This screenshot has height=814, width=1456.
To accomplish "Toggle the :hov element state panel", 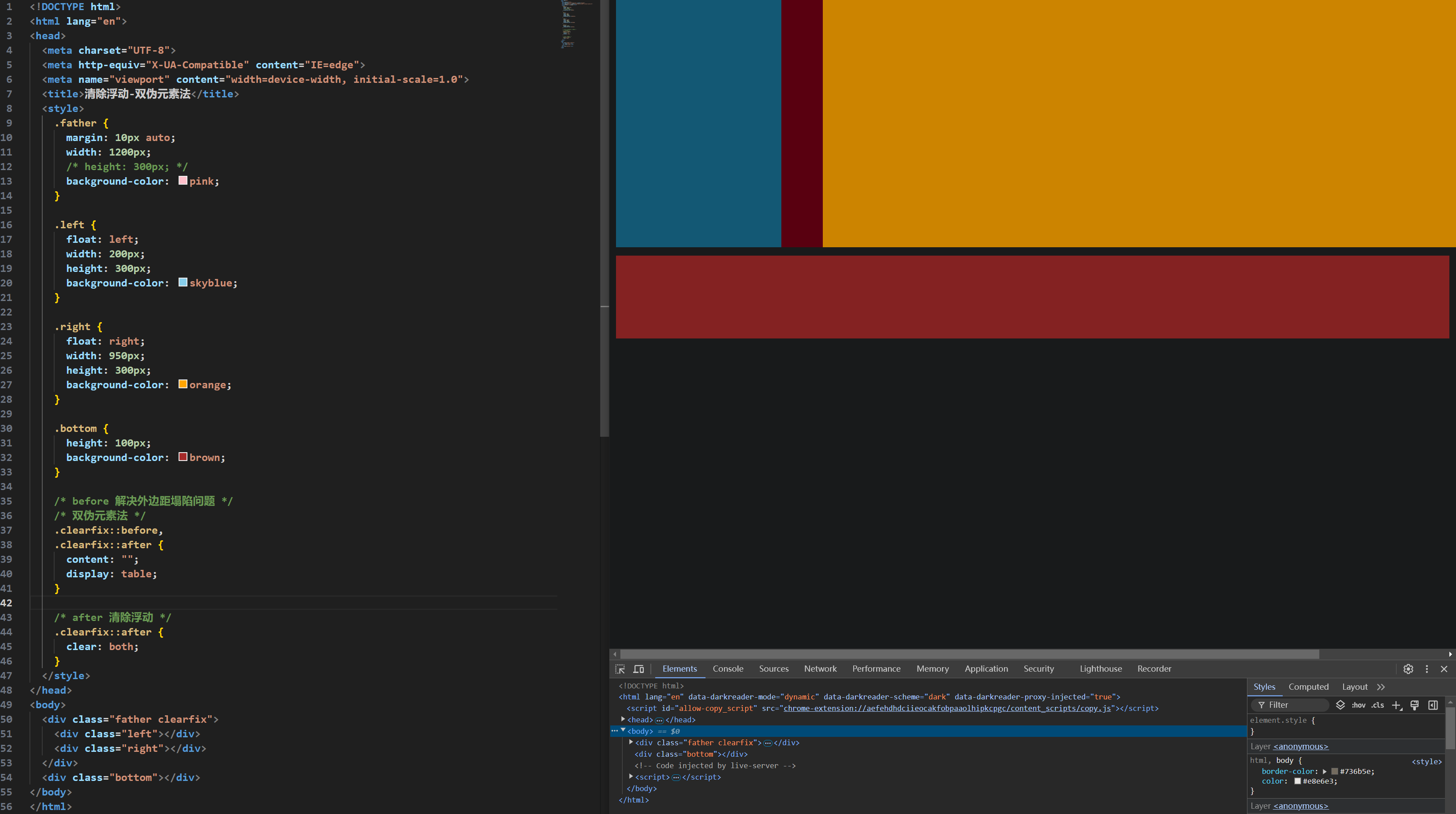I will click(1358, 705).
